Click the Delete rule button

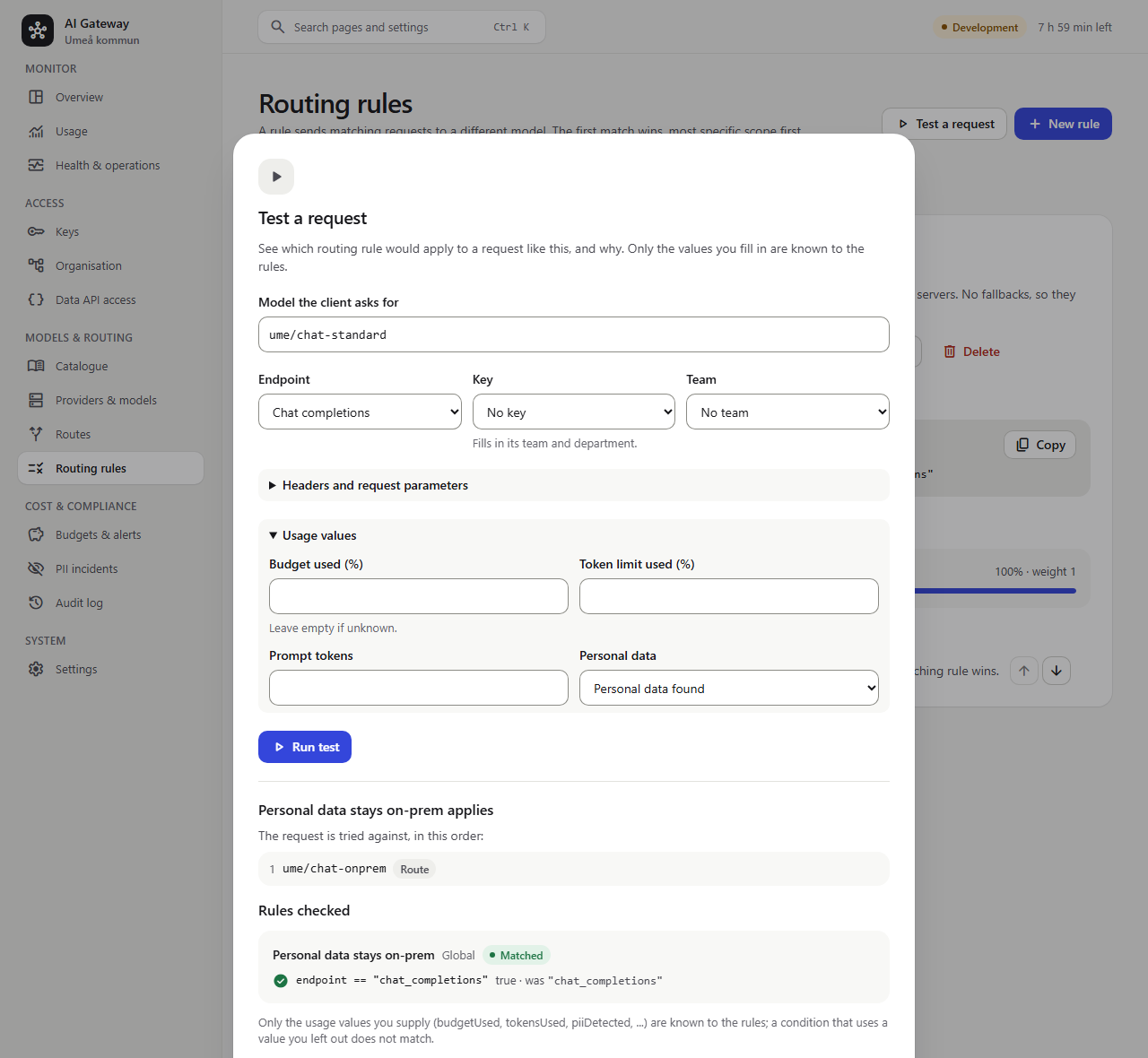[x=971, y=351]
